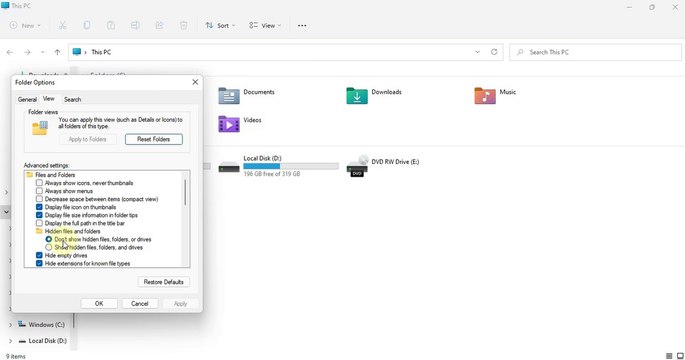Open the Music folder icon

(485, 96)
